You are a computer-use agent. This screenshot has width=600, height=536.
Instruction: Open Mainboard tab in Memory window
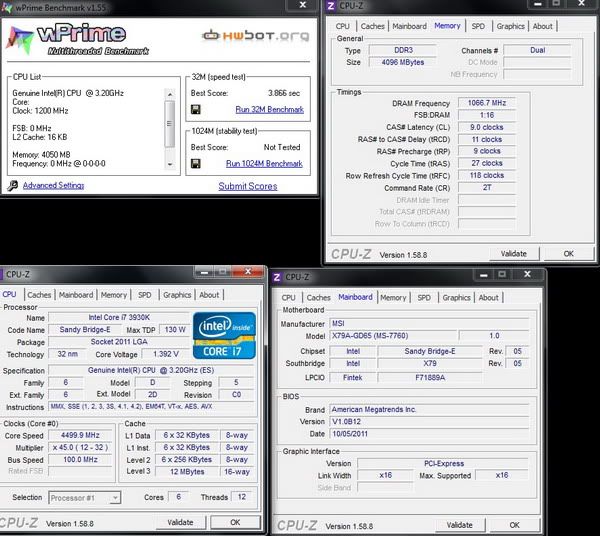(409, 26)
